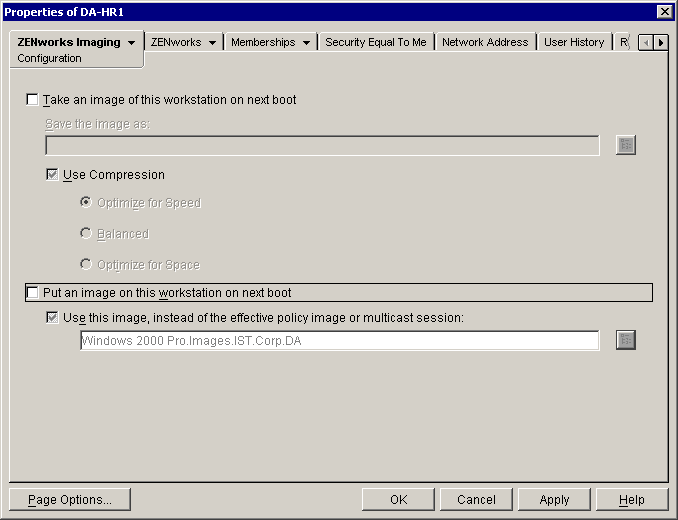Select Optimize for Speed radio button
Screen dimensions: 678x520
pos(86,202)
